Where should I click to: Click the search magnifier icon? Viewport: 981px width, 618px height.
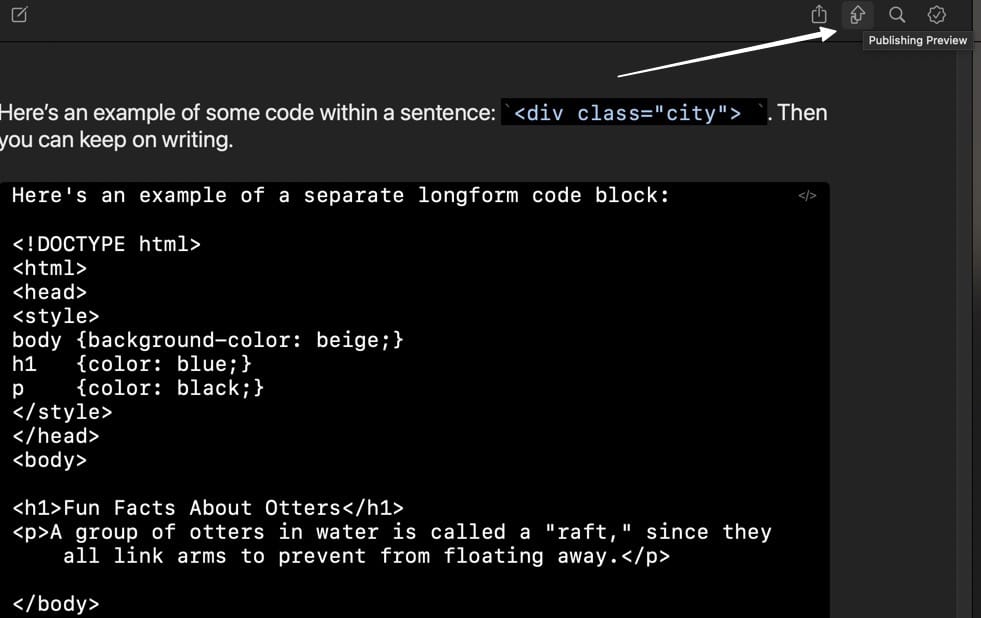click(897, 15)
